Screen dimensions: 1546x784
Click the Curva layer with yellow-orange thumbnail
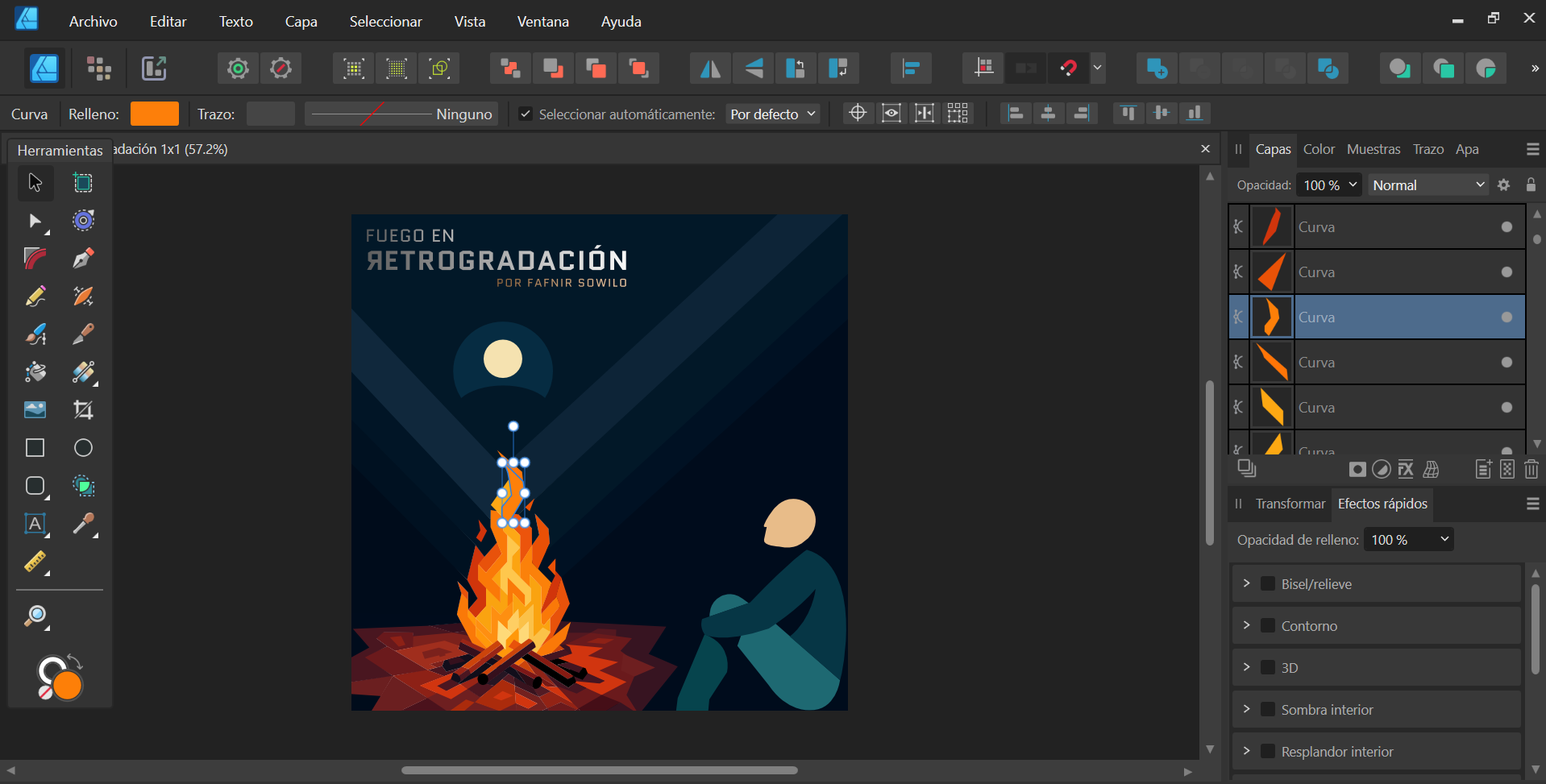[x=1377, y=407]
